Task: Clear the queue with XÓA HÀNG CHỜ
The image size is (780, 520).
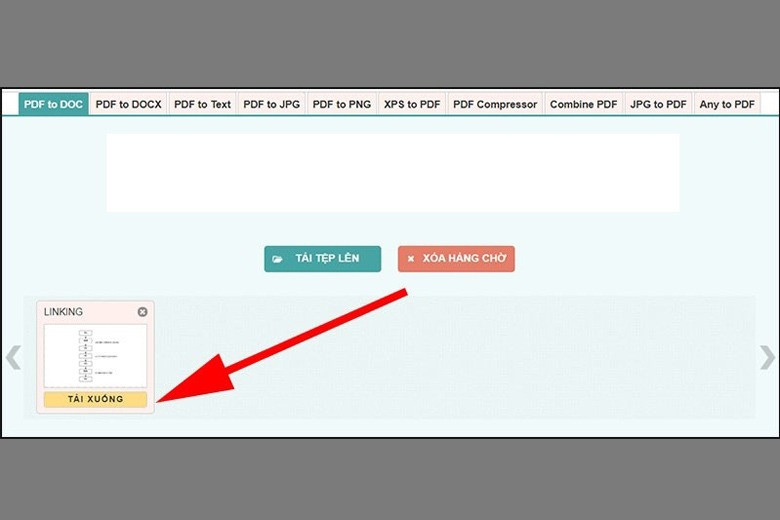Action: point(456,259)
